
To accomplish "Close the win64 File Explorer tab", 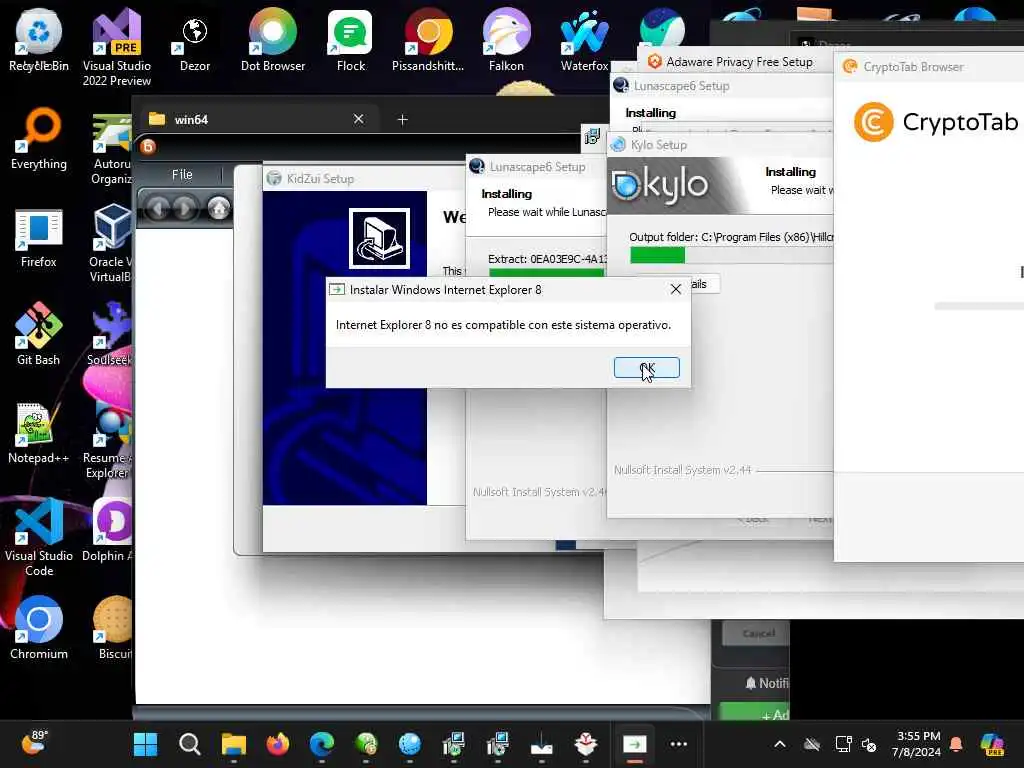I will pyautogui.click(x=359, y=119).
